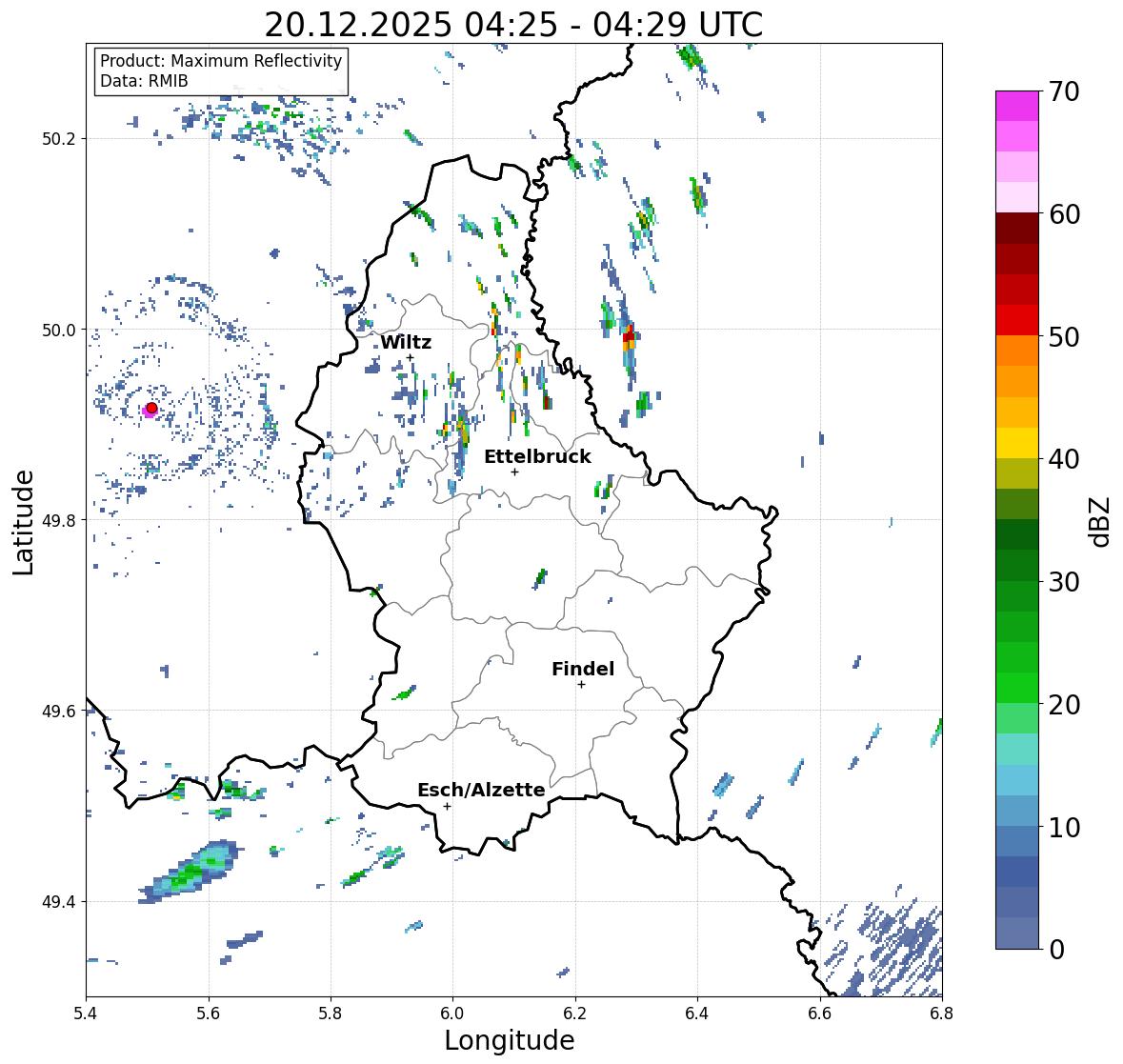The image size is (1123, 1064).
Task: Click the yellow 40 dBZ color band
Action: [x=1017, y=443]
